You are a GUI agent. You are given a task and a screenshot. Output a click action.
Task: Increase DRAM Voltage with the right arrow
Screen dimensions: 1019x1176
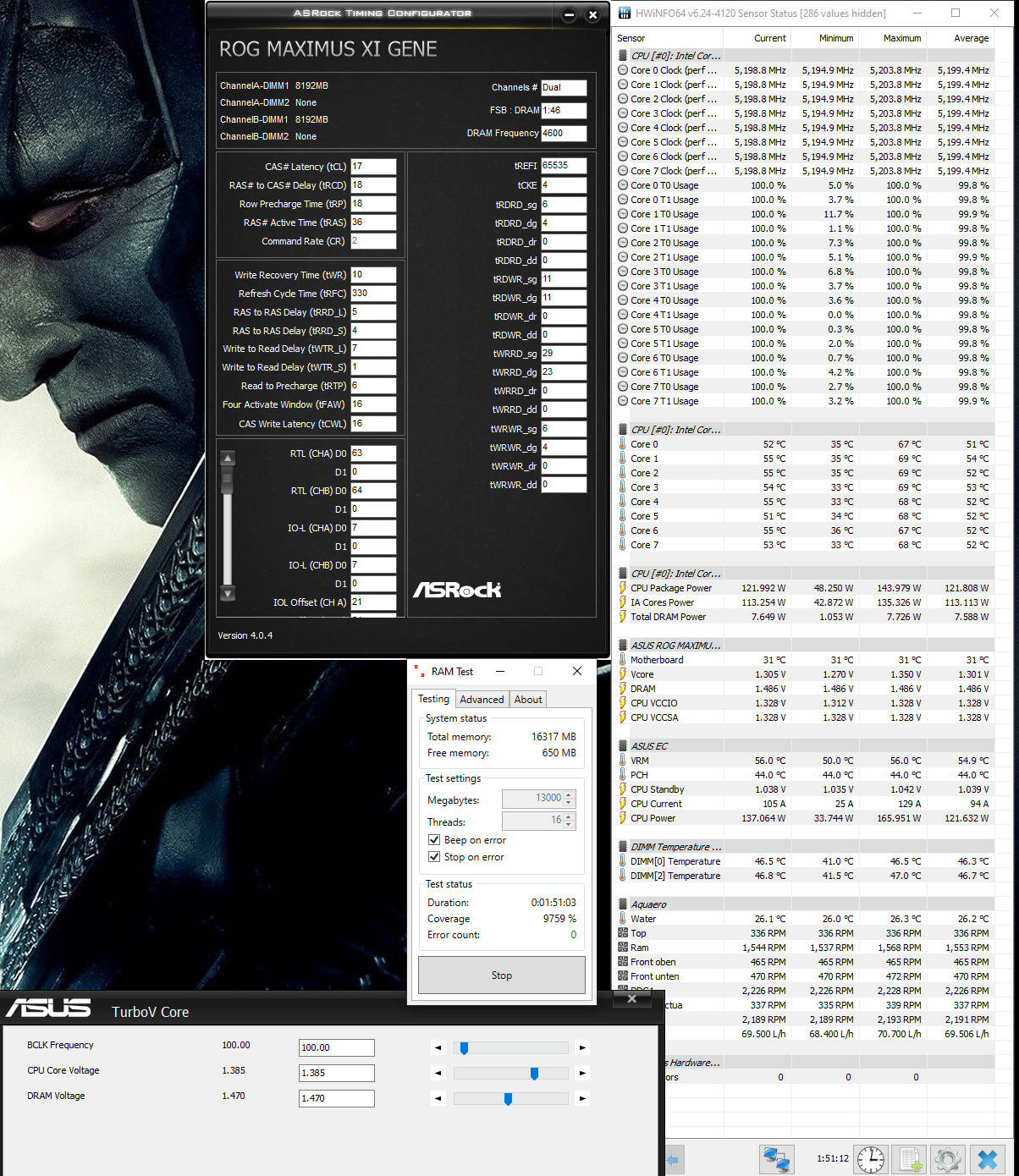(582, 1099)
